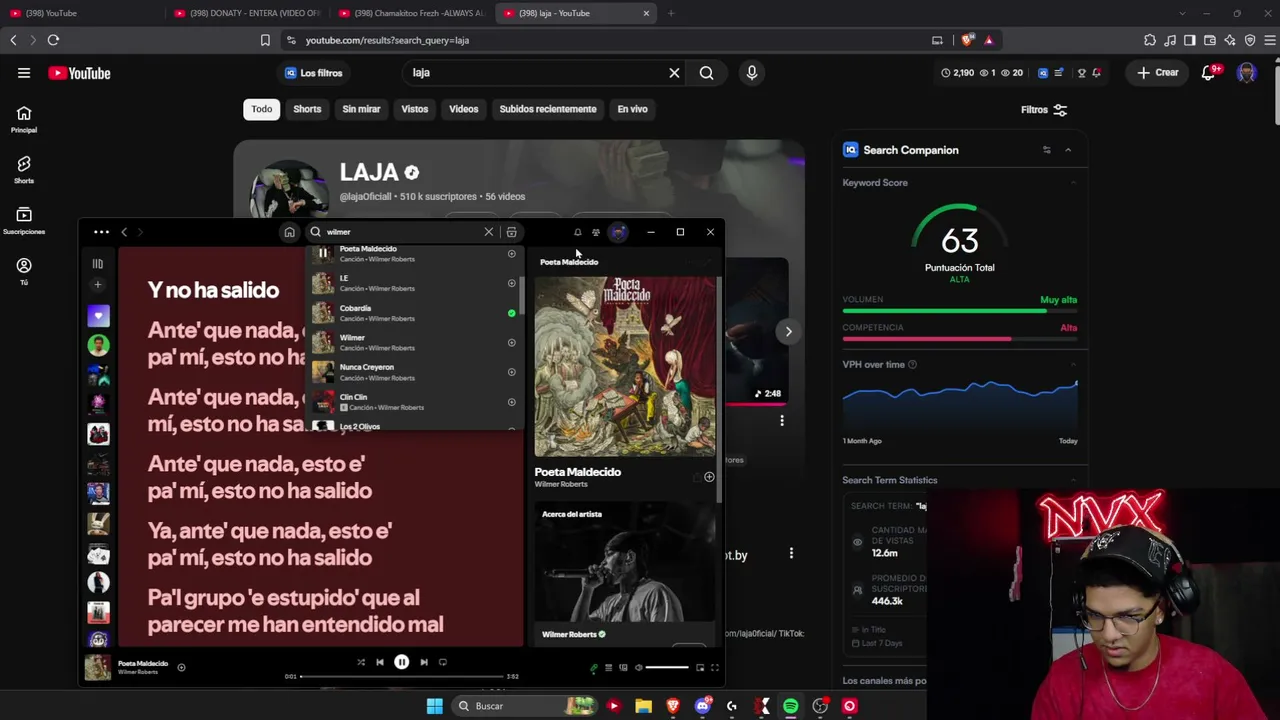This screenshot has height=720, width=1280.
Task: Open Spotify friend activity icon
Action: tap(596, 232)
